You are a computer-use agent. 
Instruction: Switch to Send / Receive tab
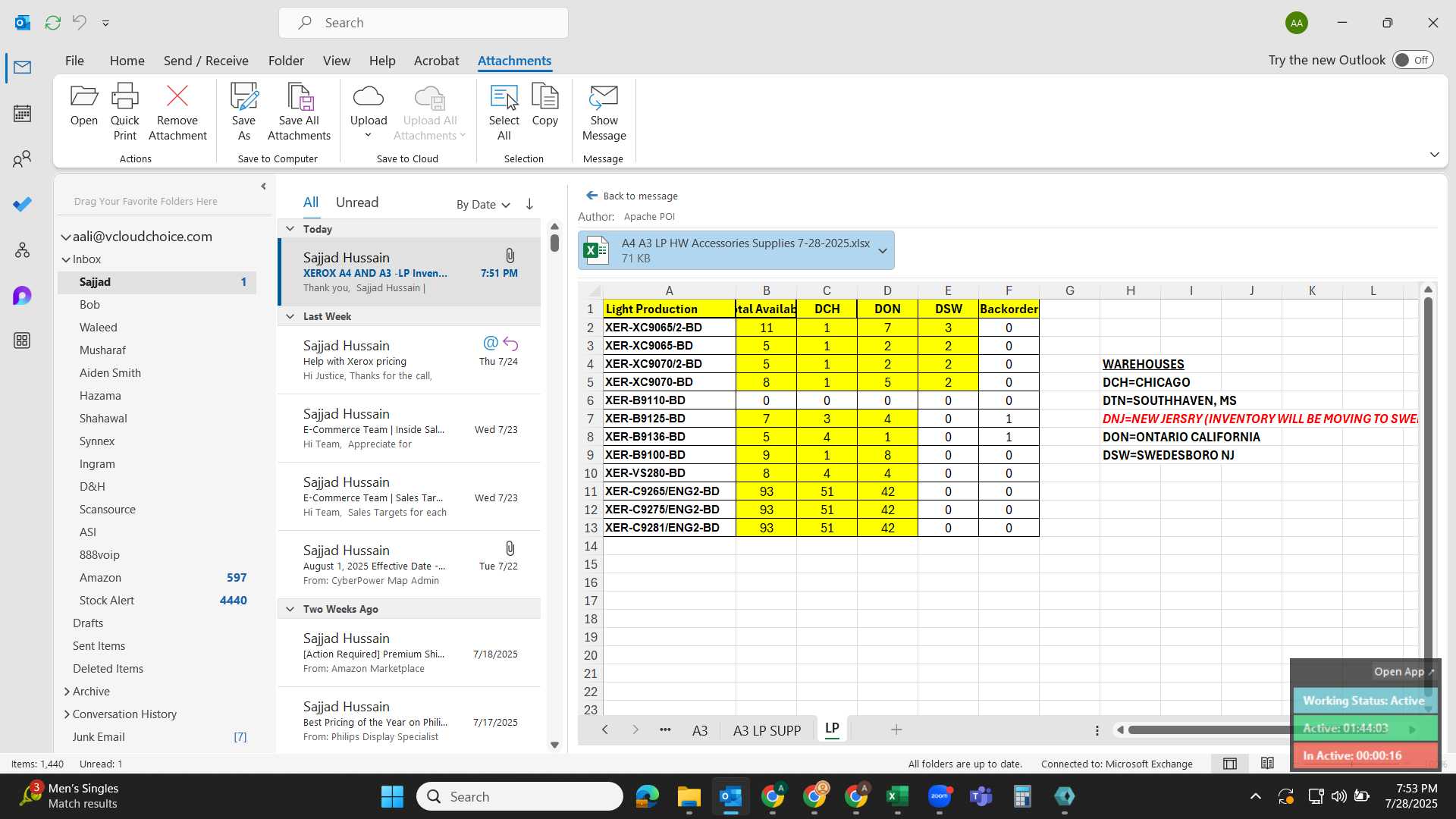(x=206, y=61)
